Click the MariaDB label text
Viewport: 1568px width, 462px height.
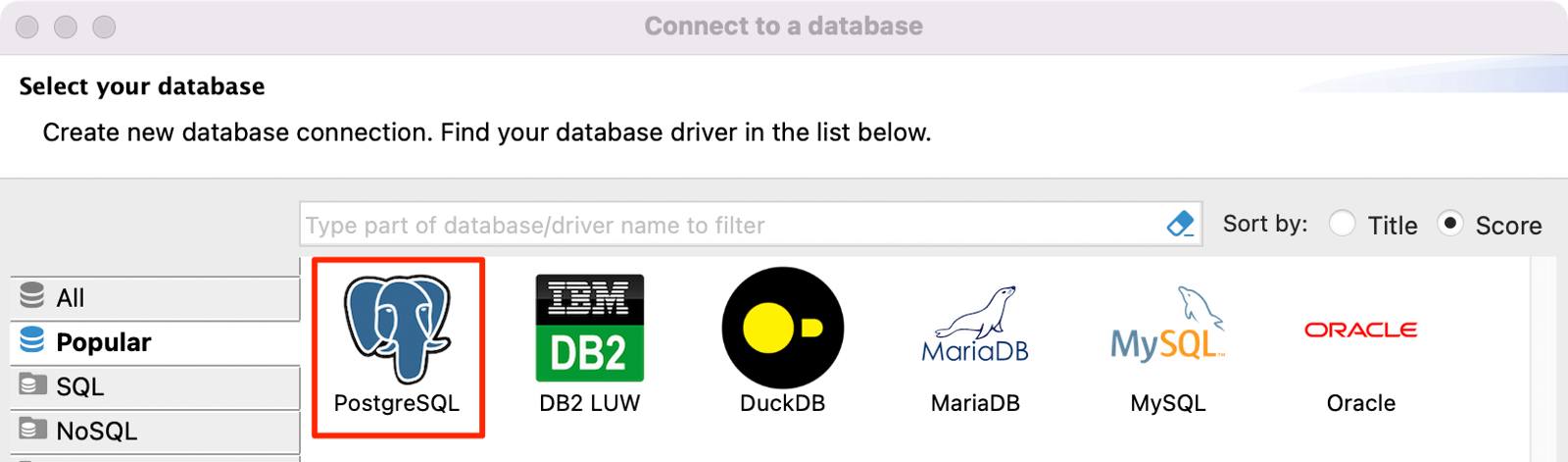click(x=975, y=403)
